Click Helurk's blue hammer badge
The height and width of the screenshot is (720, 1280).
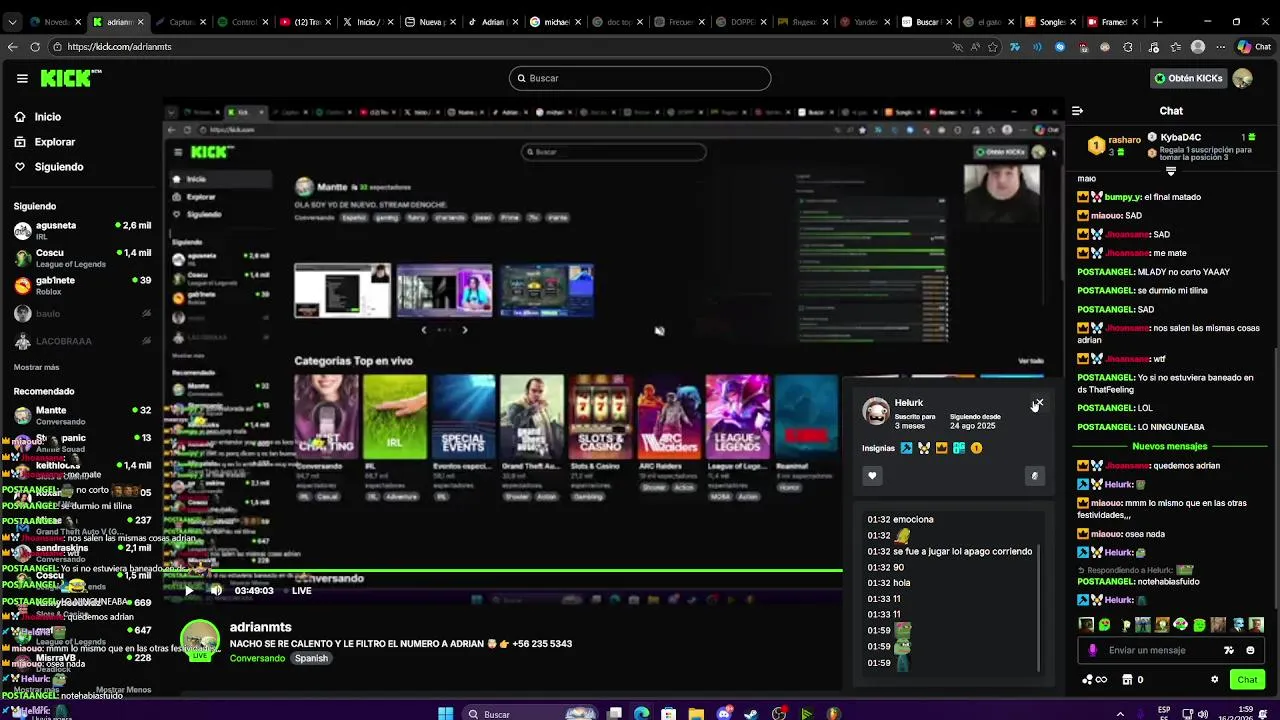click(x=906, y=448)
